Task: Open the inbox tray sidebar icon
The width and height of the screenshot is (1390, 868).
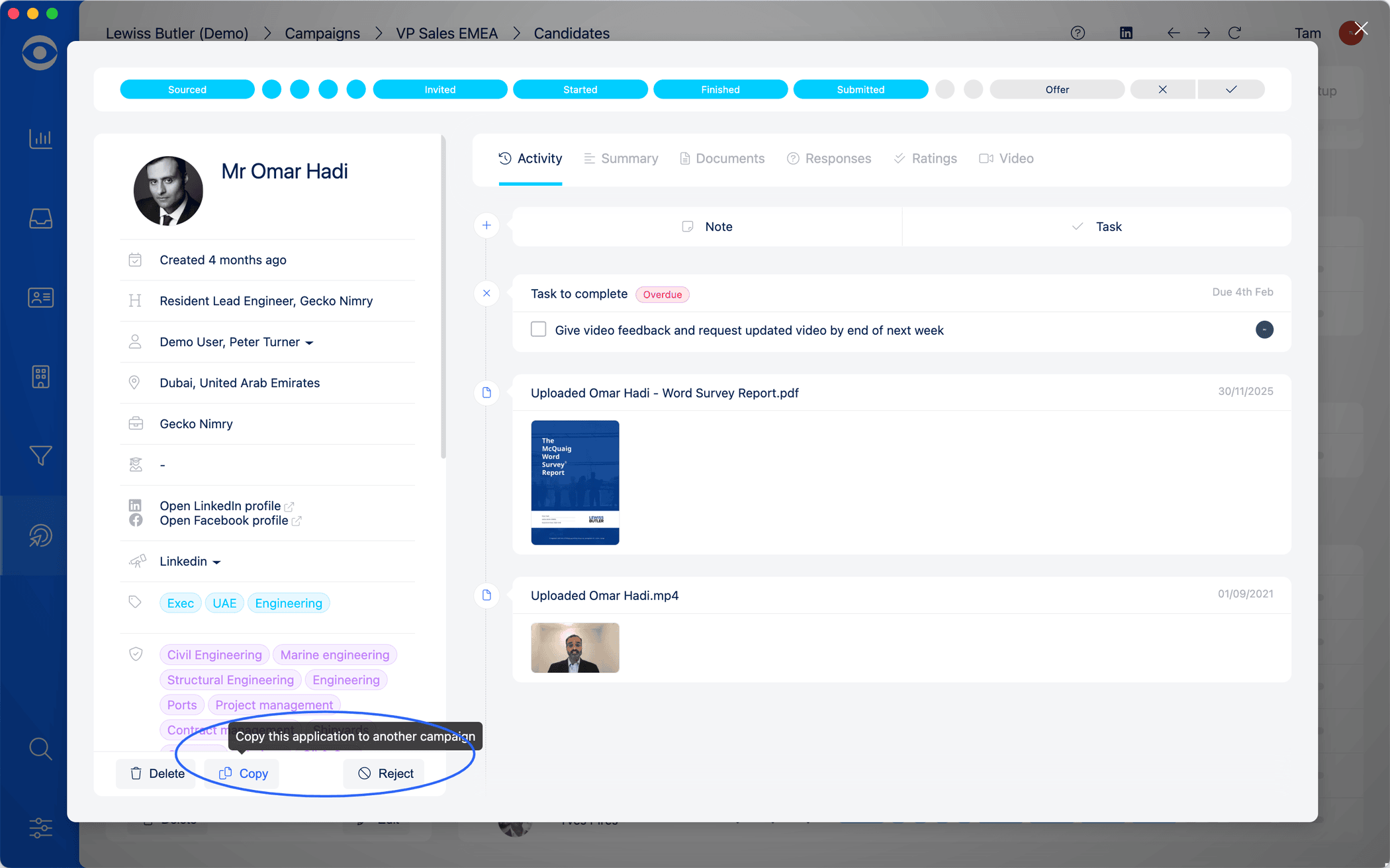Action: pos(40,218)
